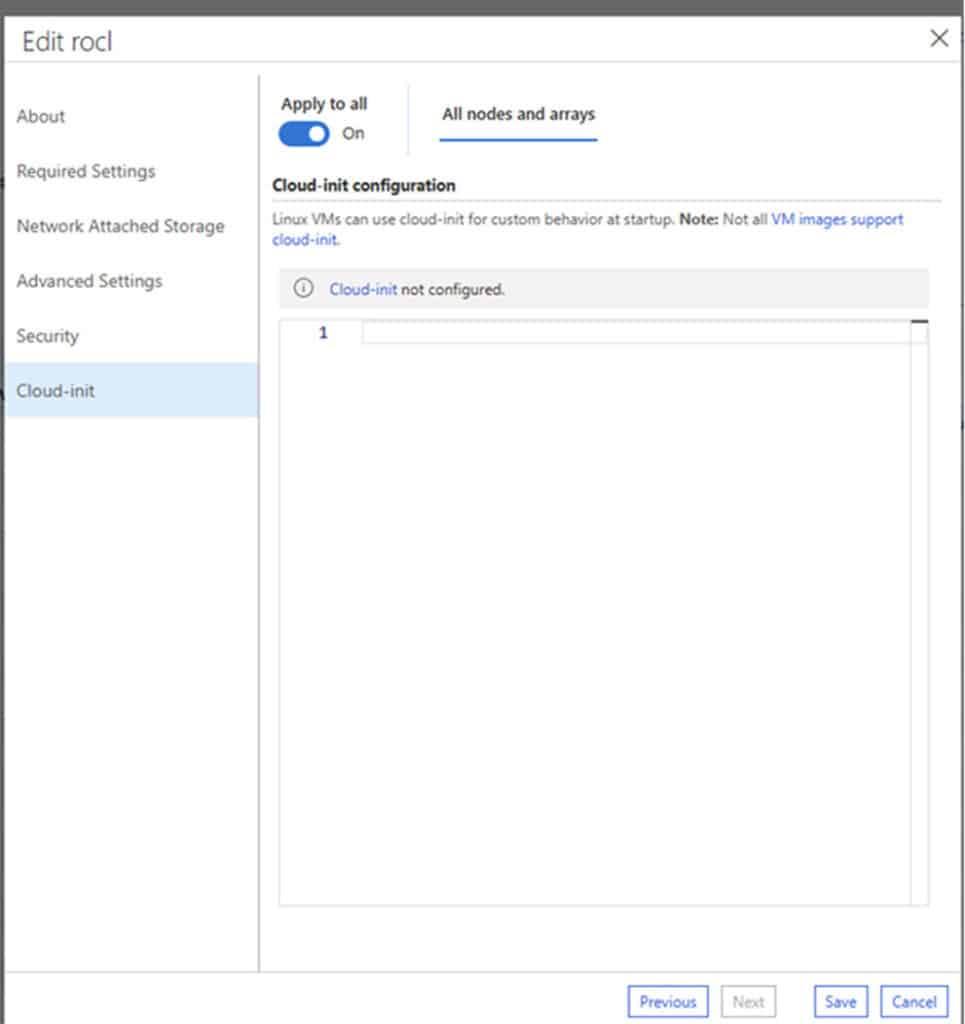Screen dimensions: 965x1024
Task: Click the Next button
Action: tap(748, 1001)
